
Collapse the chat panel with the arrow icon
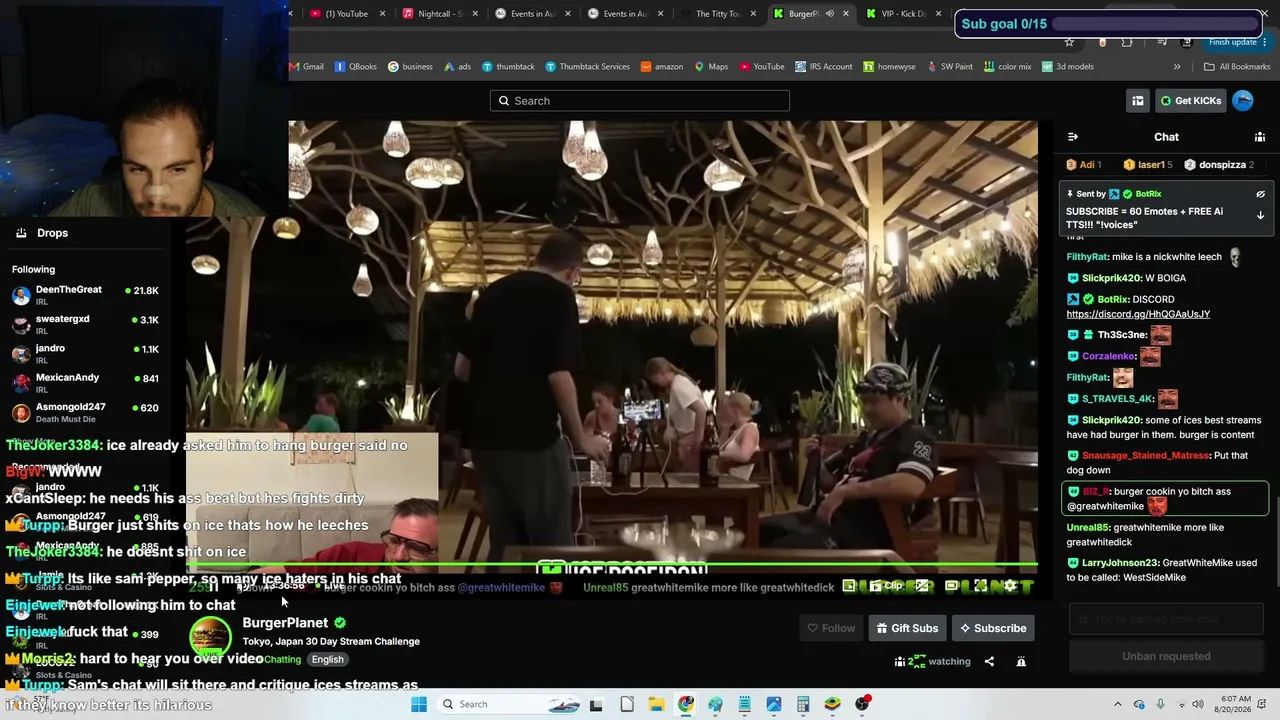1073,137
